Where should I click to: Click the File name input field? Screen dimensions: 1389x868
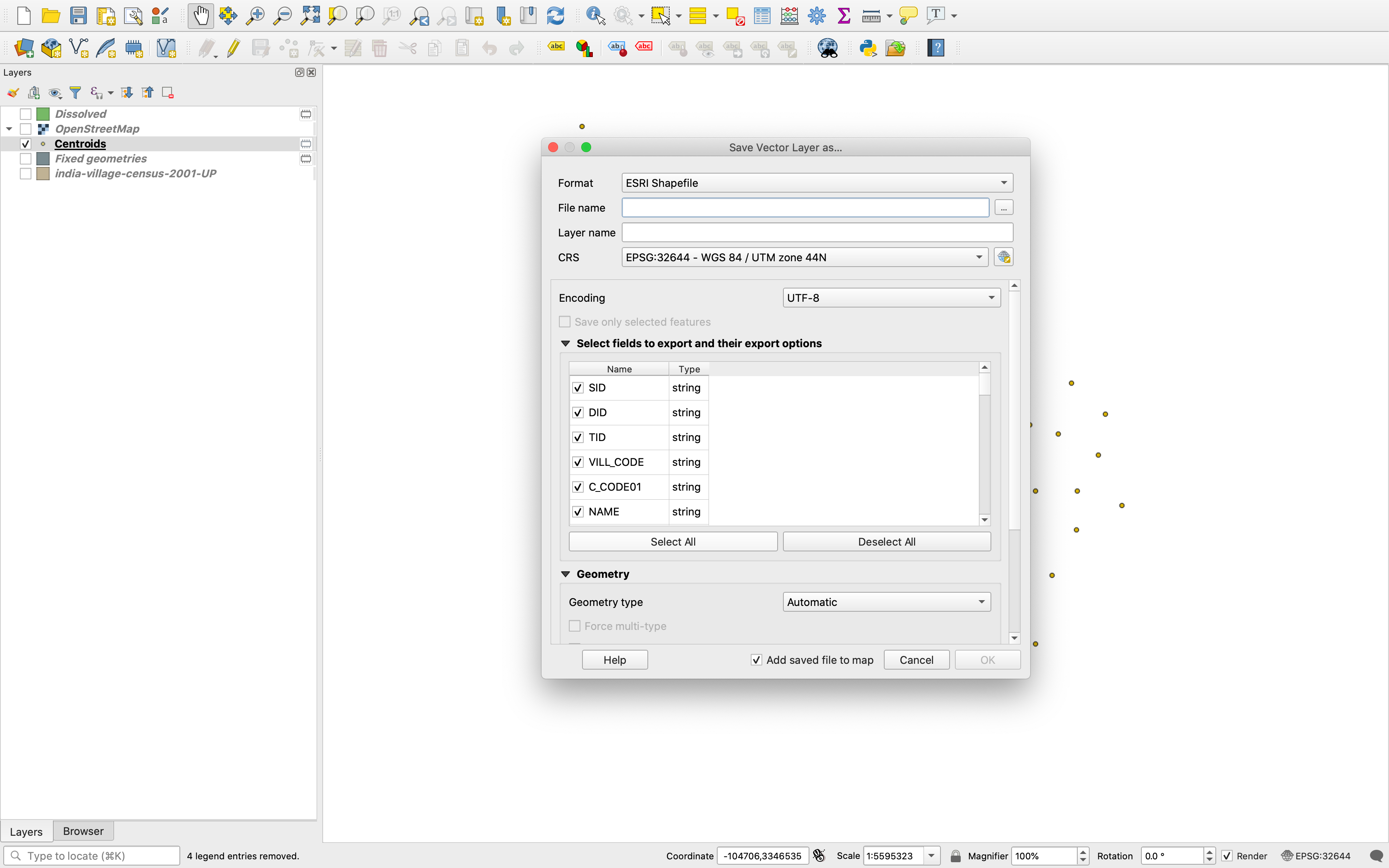coord(805,208)
